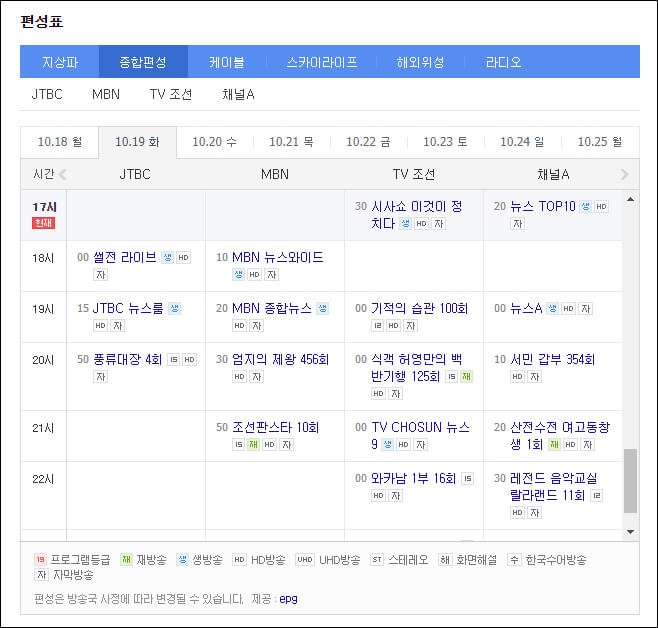The width and height of the screenshot is (658, 628).
Task: Click the 생 live icon next to JTBC 뉴스룸
Action: pyautogui.click(x=174, y=308)
